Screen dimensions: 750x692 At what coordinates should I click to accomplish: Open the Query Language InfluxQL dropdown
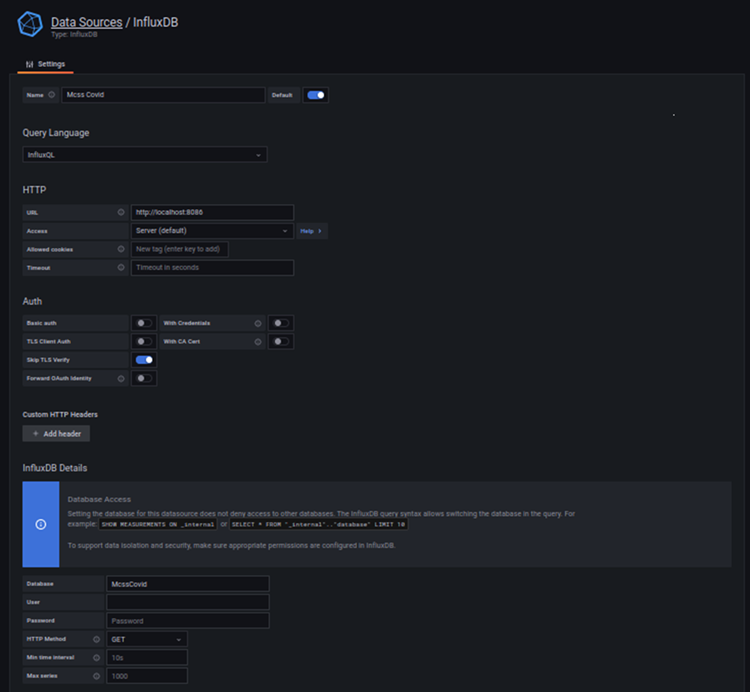(144, 154)
